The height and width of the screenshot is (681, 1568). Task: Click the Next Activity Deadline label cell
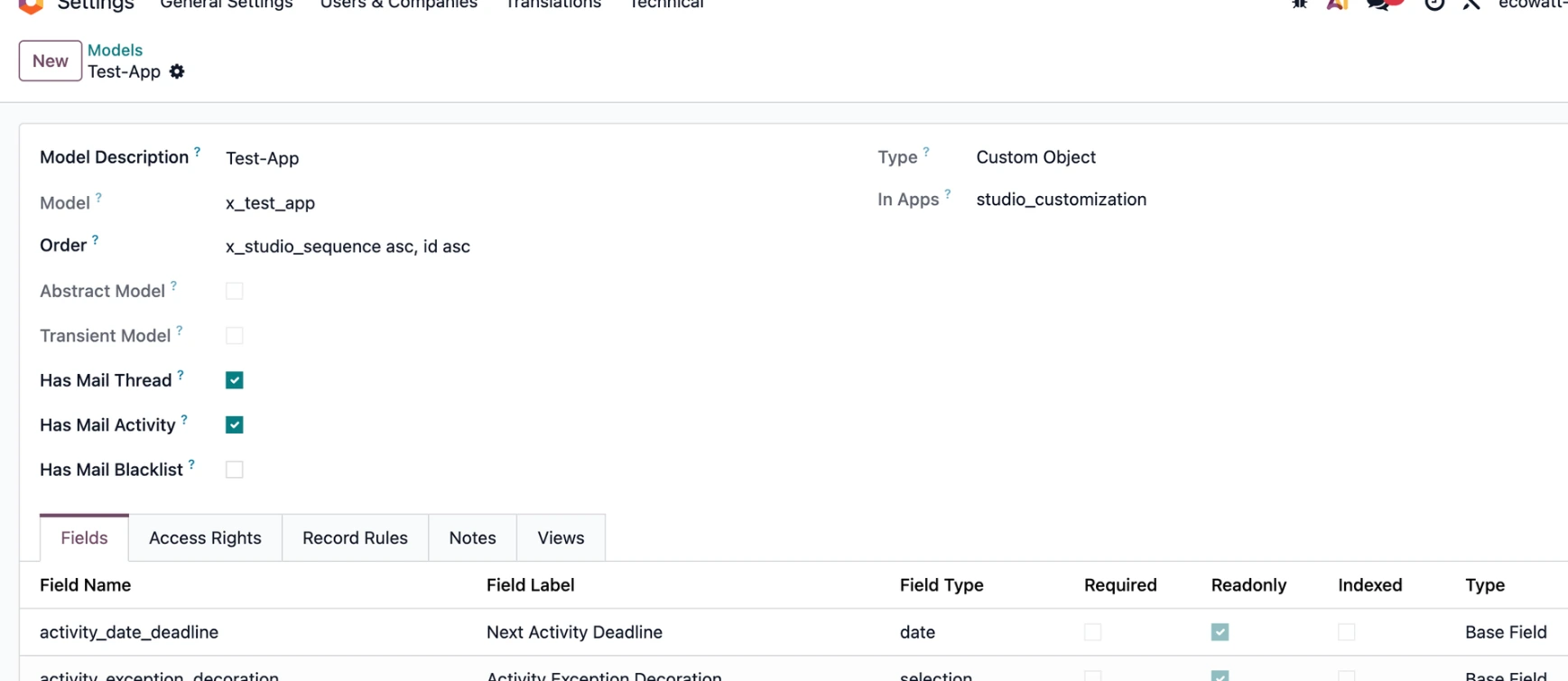574,632
